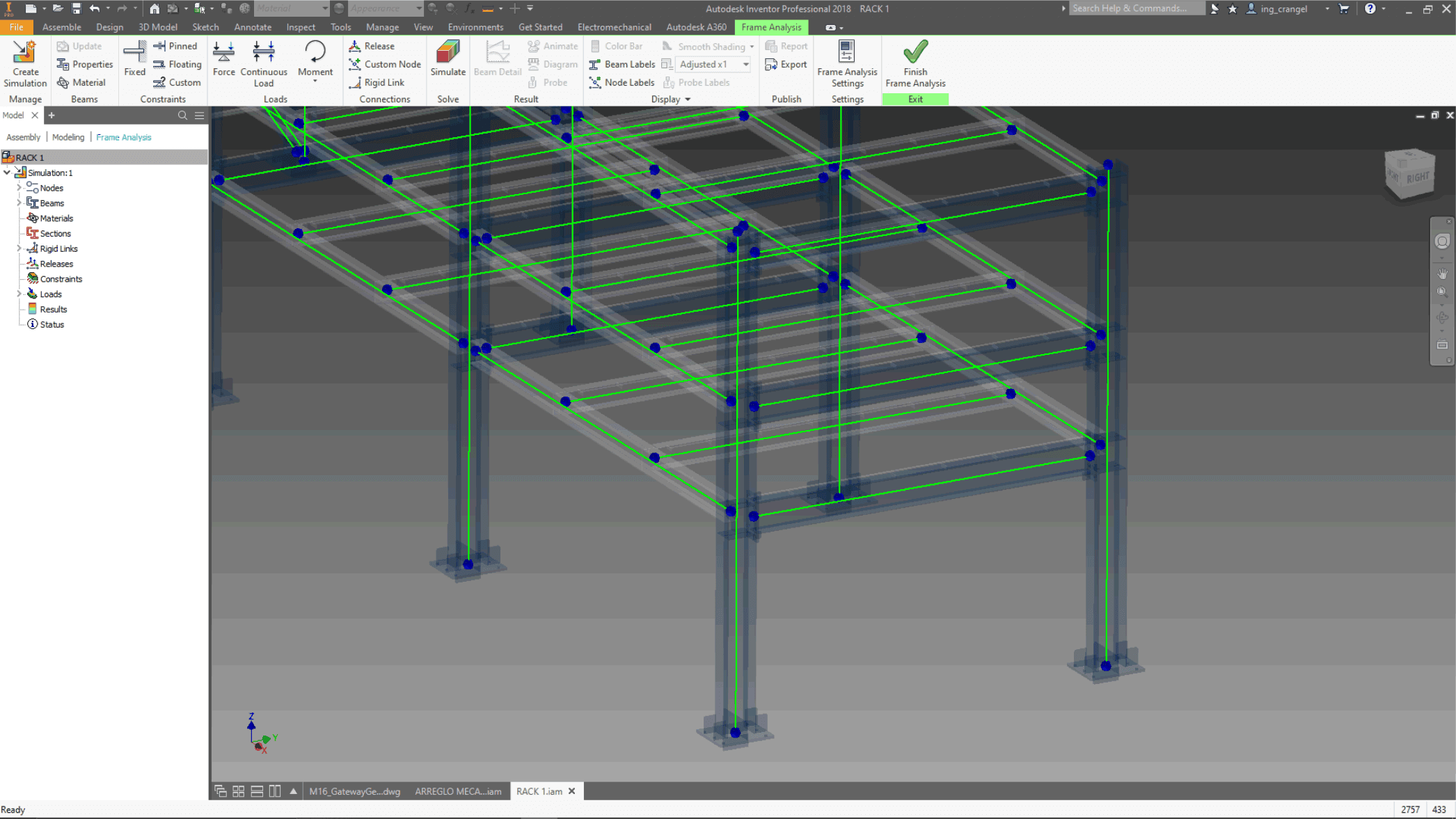Search the model browser with magnifier icon

(182, 116)
